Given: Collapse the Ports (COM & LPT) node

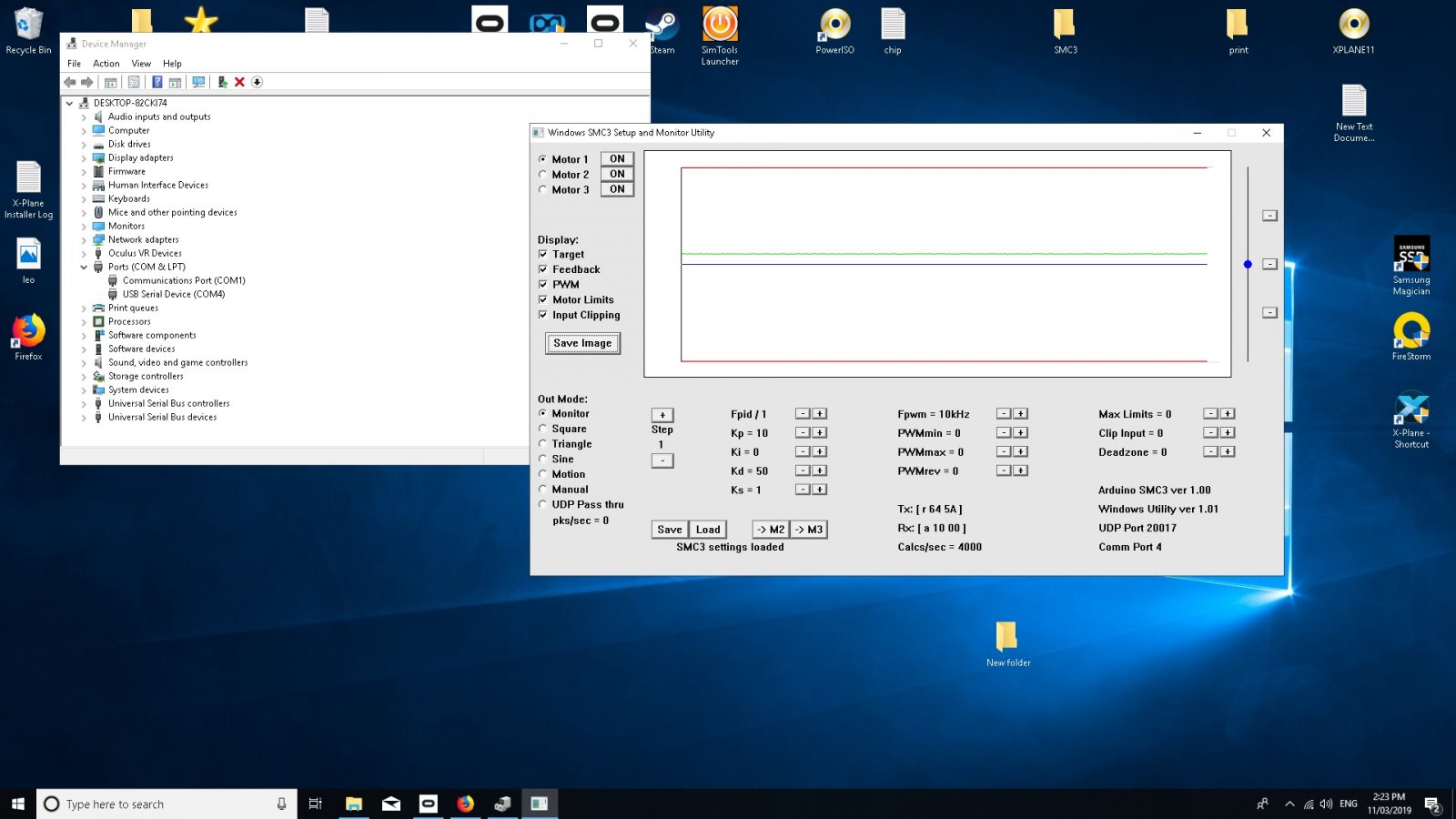Looking at the screenshot, I should click(x=84, y=268).
